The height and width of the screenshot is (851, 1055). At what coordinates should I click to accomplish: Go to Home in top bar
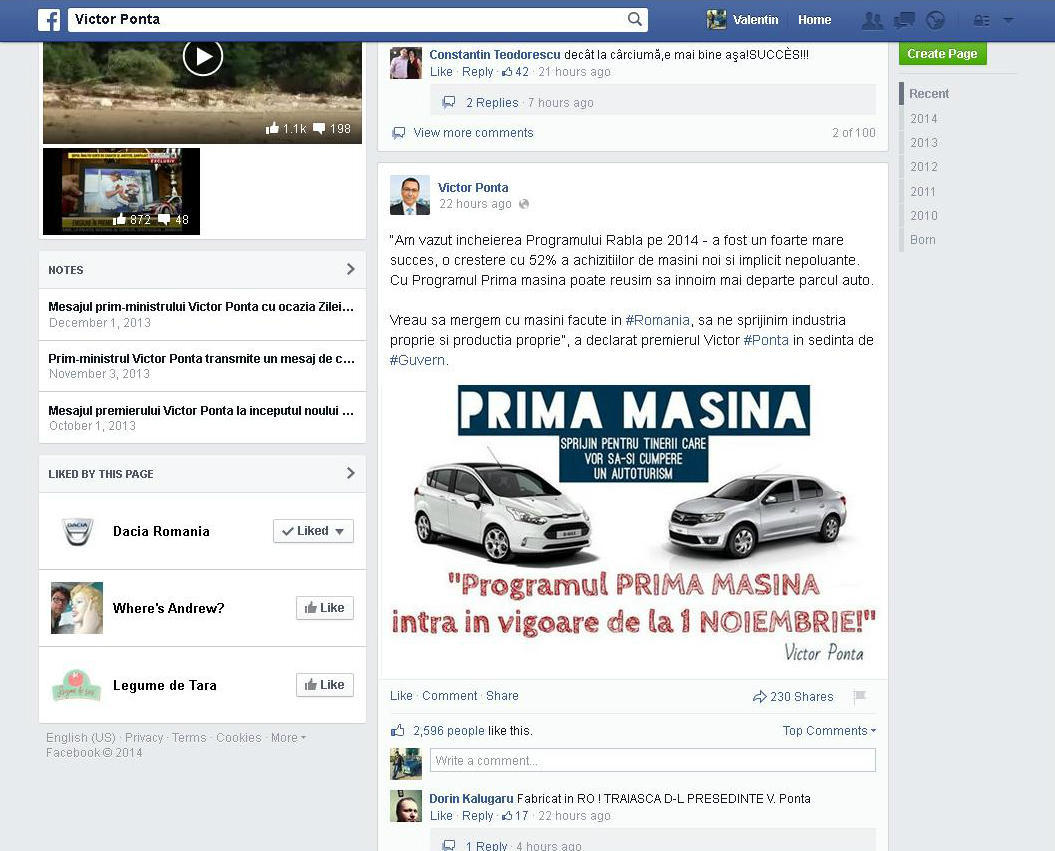tap(814, 20)
